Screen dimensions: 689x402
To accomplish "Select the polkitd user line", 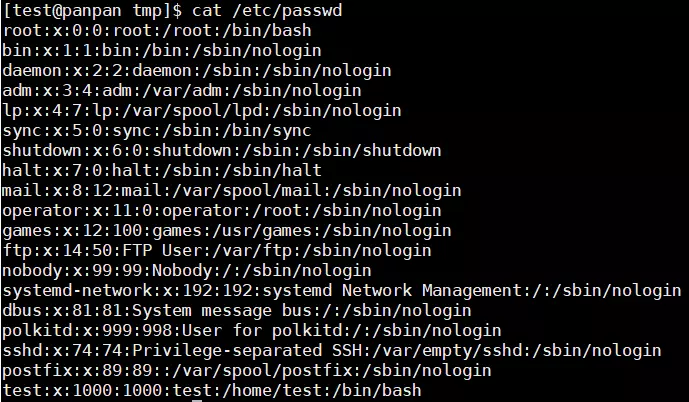I will pos(252,331).
